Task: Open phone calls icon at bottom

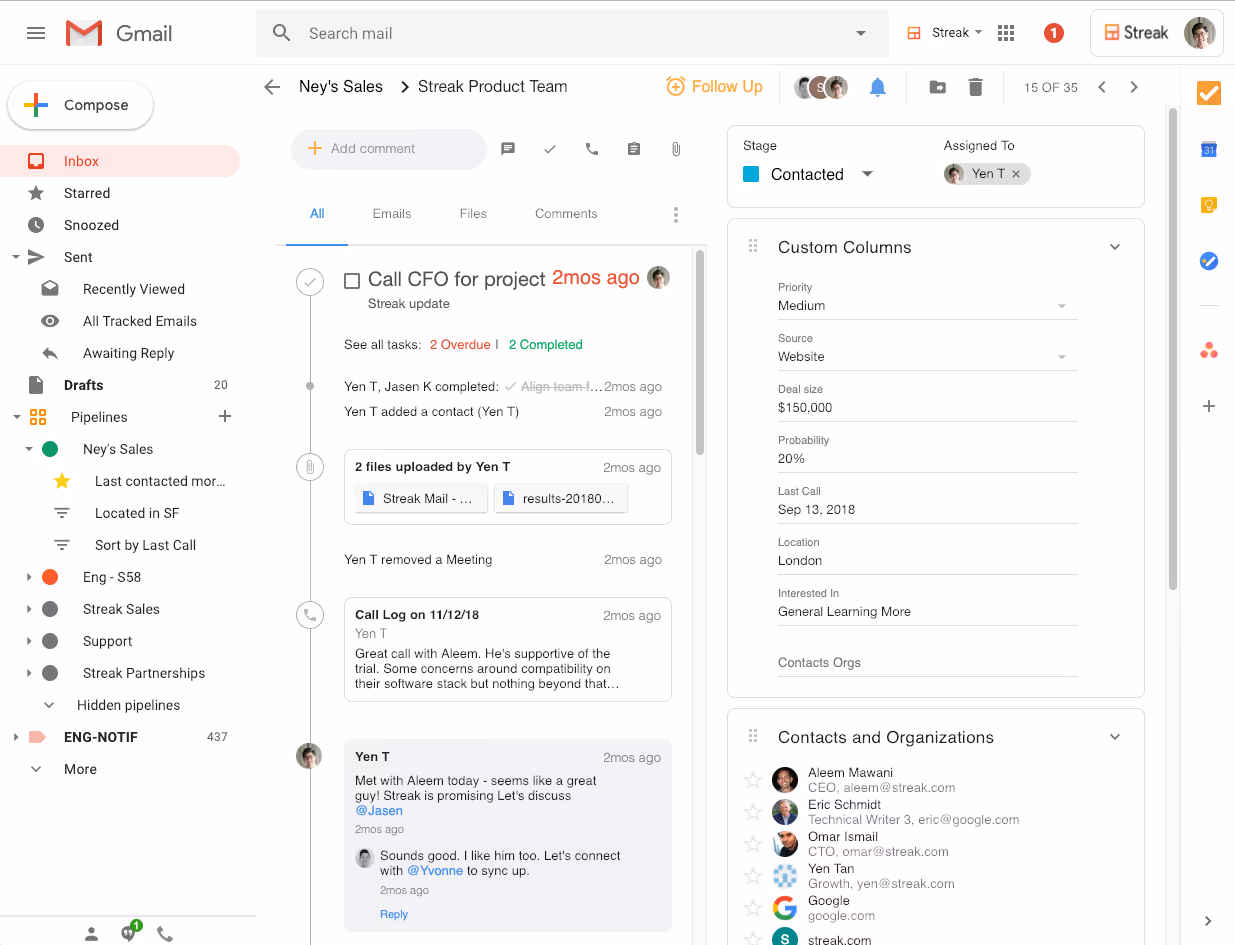Action: (165, 934)
